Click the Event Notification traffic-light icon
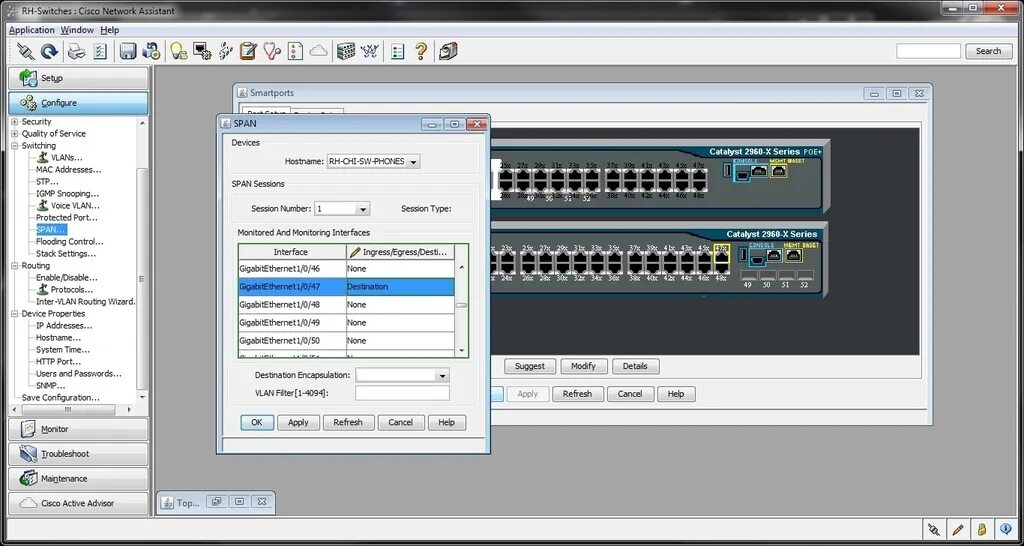This screenshot has height=546, width=1024. pyautogui.click(x=295, y=51)
